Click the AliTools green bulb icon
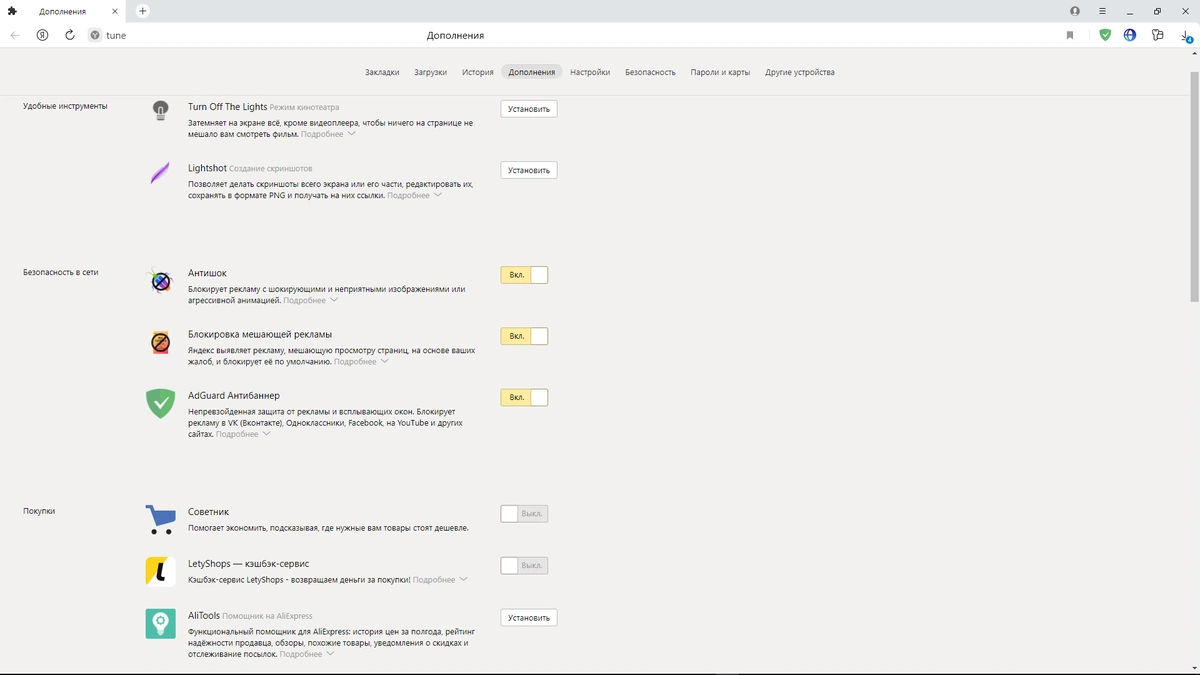Image resolution: width=1200 pixels, height=675 pixels. 160,624
